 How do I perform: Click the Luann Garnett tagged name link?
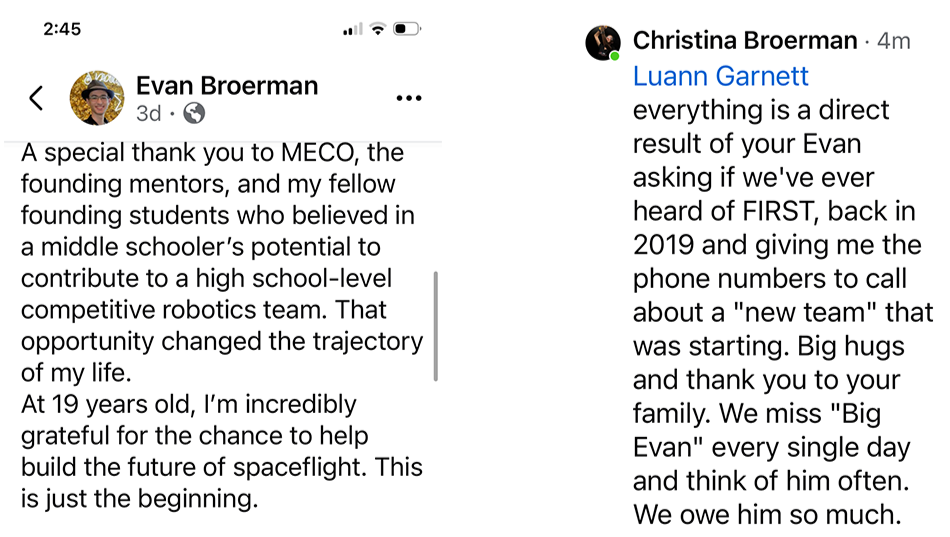pyautogui.click(x=720, y=76)
